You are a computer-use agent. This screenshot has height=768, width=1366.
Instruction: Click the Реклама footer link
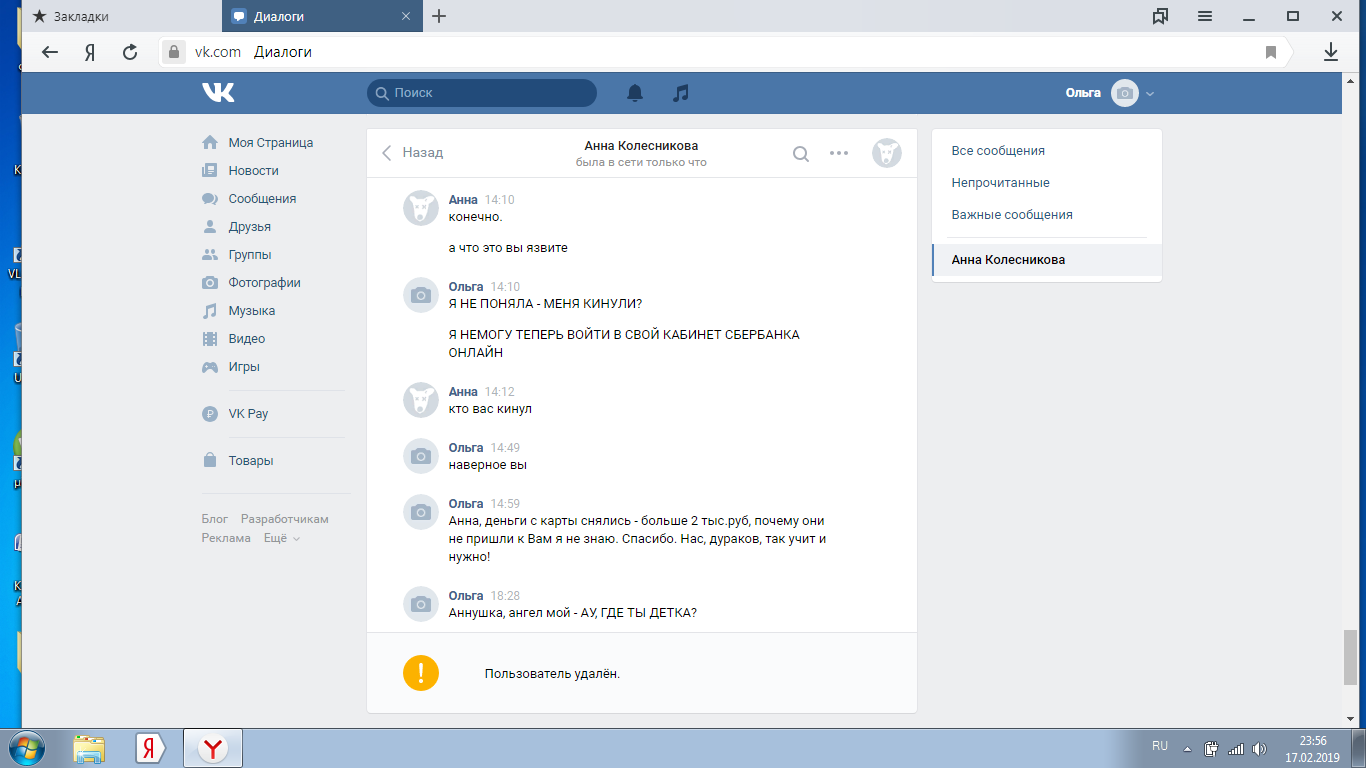226,538
